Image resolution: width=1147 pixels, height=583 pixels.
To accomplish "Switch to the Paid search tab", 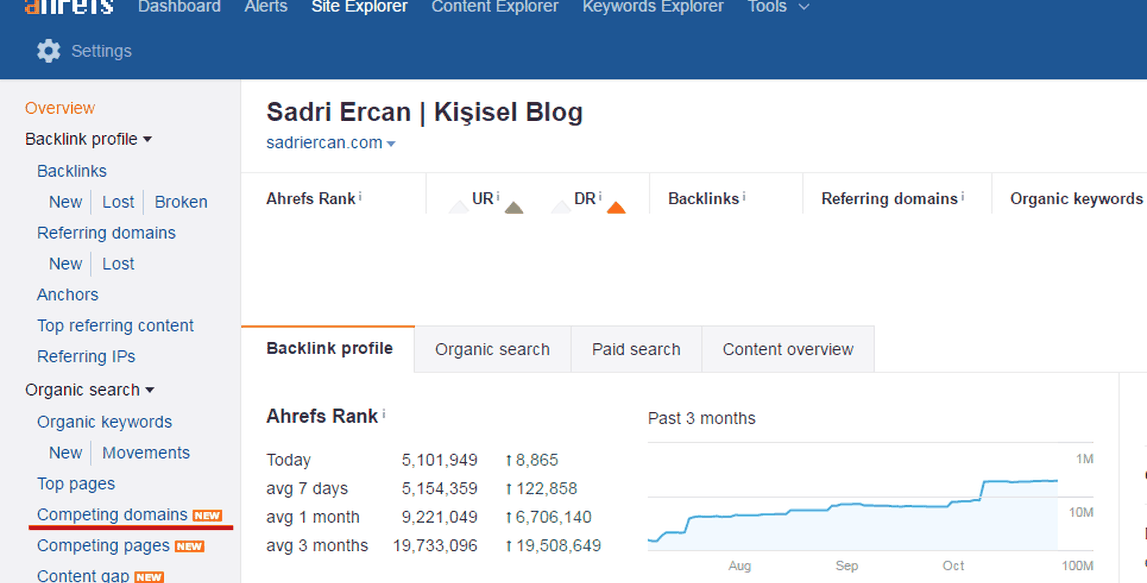I will [636, 350].
